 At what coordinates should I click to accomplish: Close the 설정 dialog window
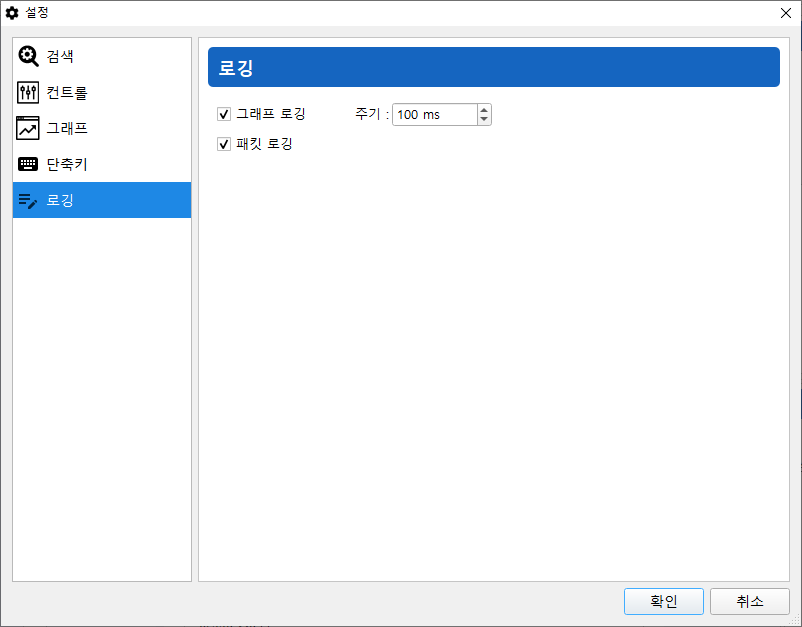tap(785, 13)
